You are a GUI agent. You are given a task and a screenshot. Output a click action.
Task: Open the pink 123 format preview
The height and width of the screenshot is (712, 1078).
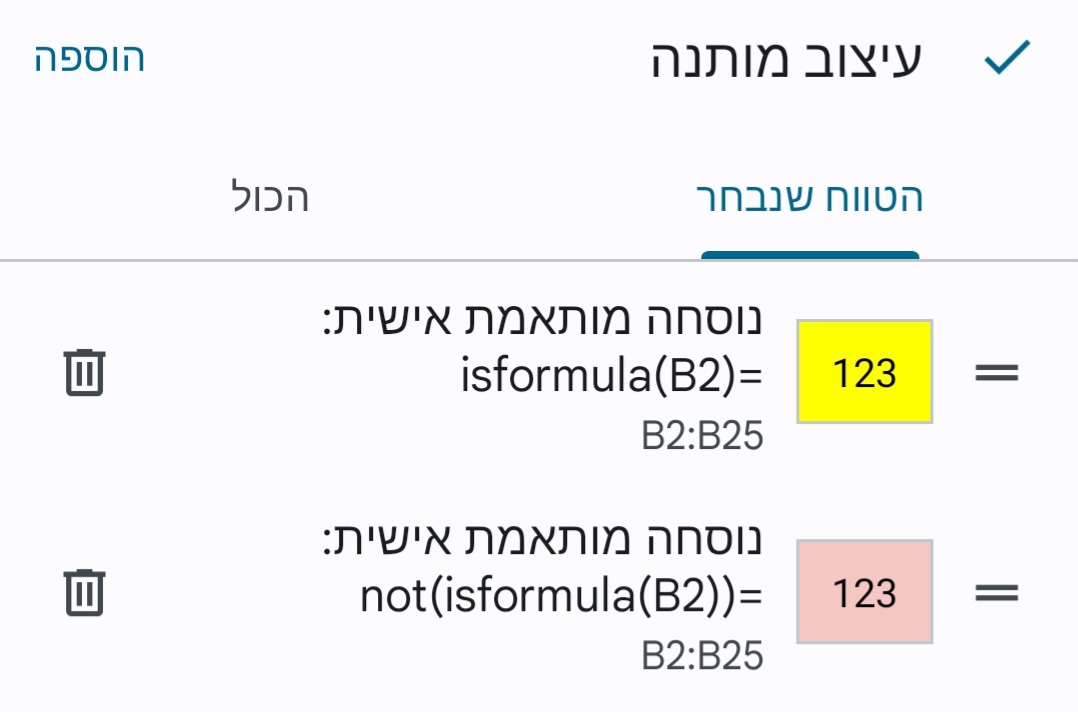pyautogui.click(x=865, y=590)
